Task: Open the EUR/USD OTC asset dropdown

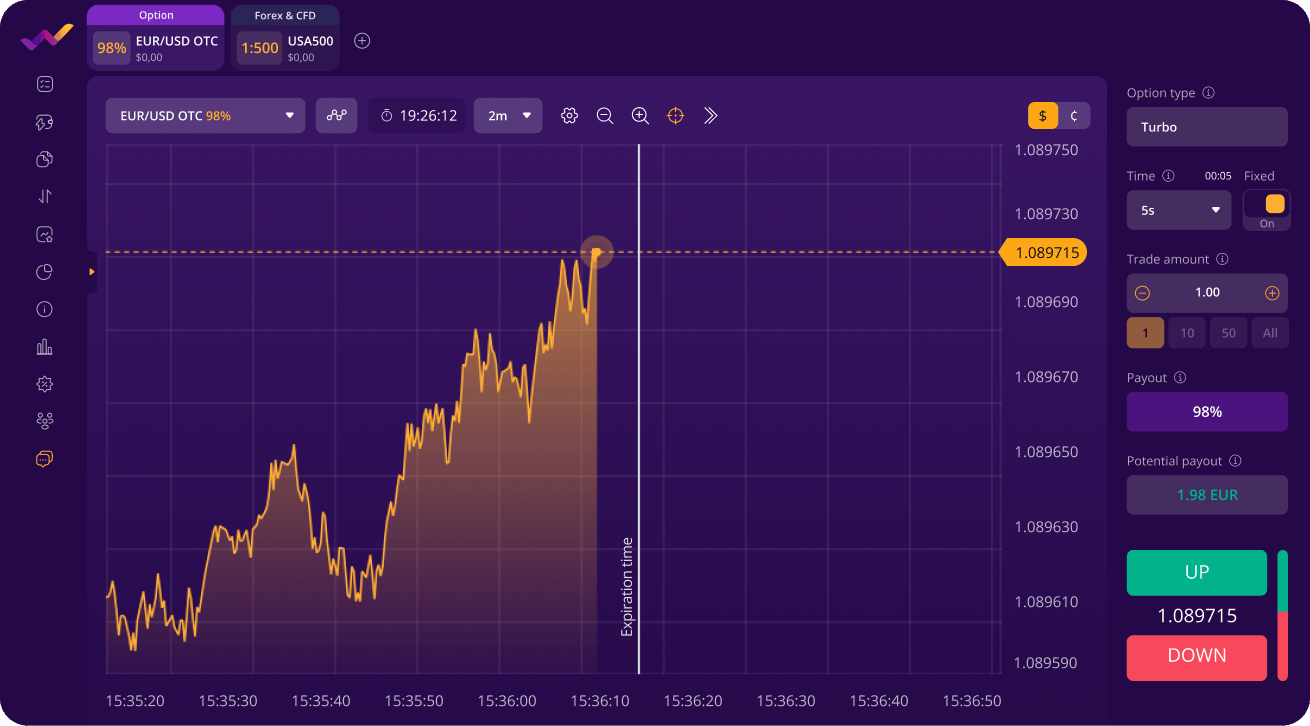Action: point(205,116)
